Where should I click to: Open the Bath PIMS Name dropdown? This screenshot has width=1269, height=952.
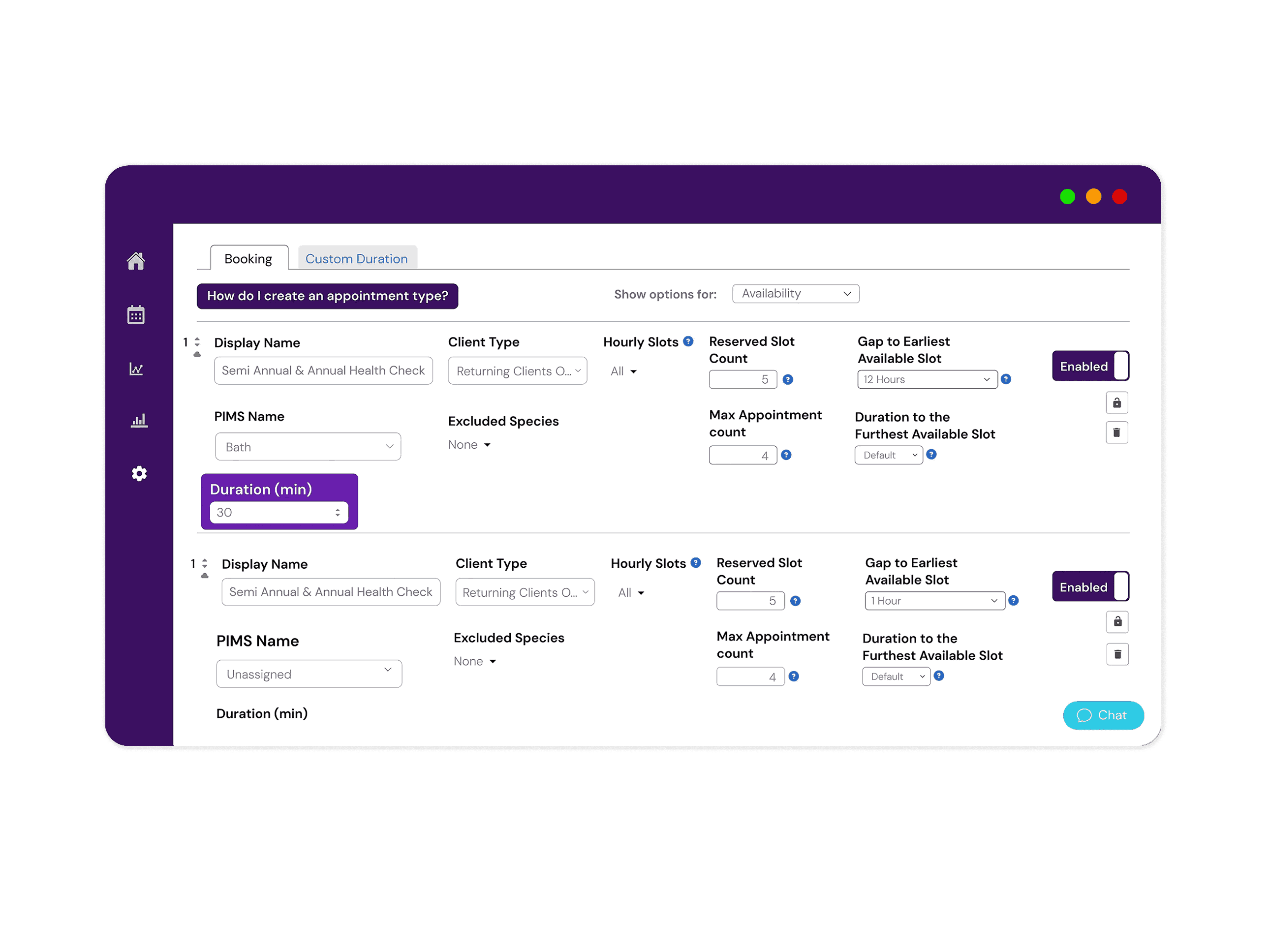(308, 447)
